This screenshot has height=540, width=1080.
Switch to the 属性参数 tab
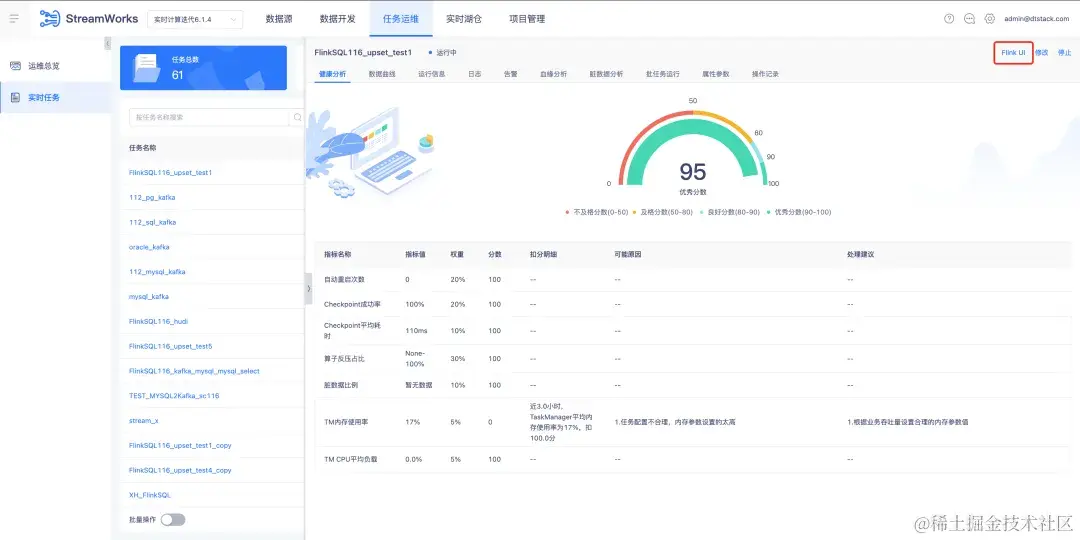(716, 74)
